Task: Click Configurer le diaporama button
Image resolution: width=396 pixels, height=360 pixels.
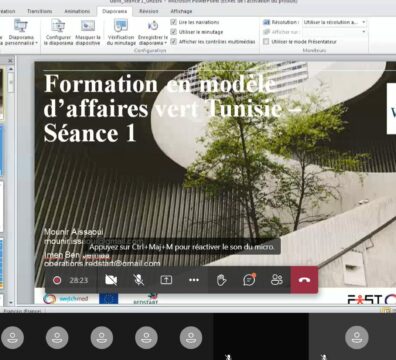Action: pos(58,33)
